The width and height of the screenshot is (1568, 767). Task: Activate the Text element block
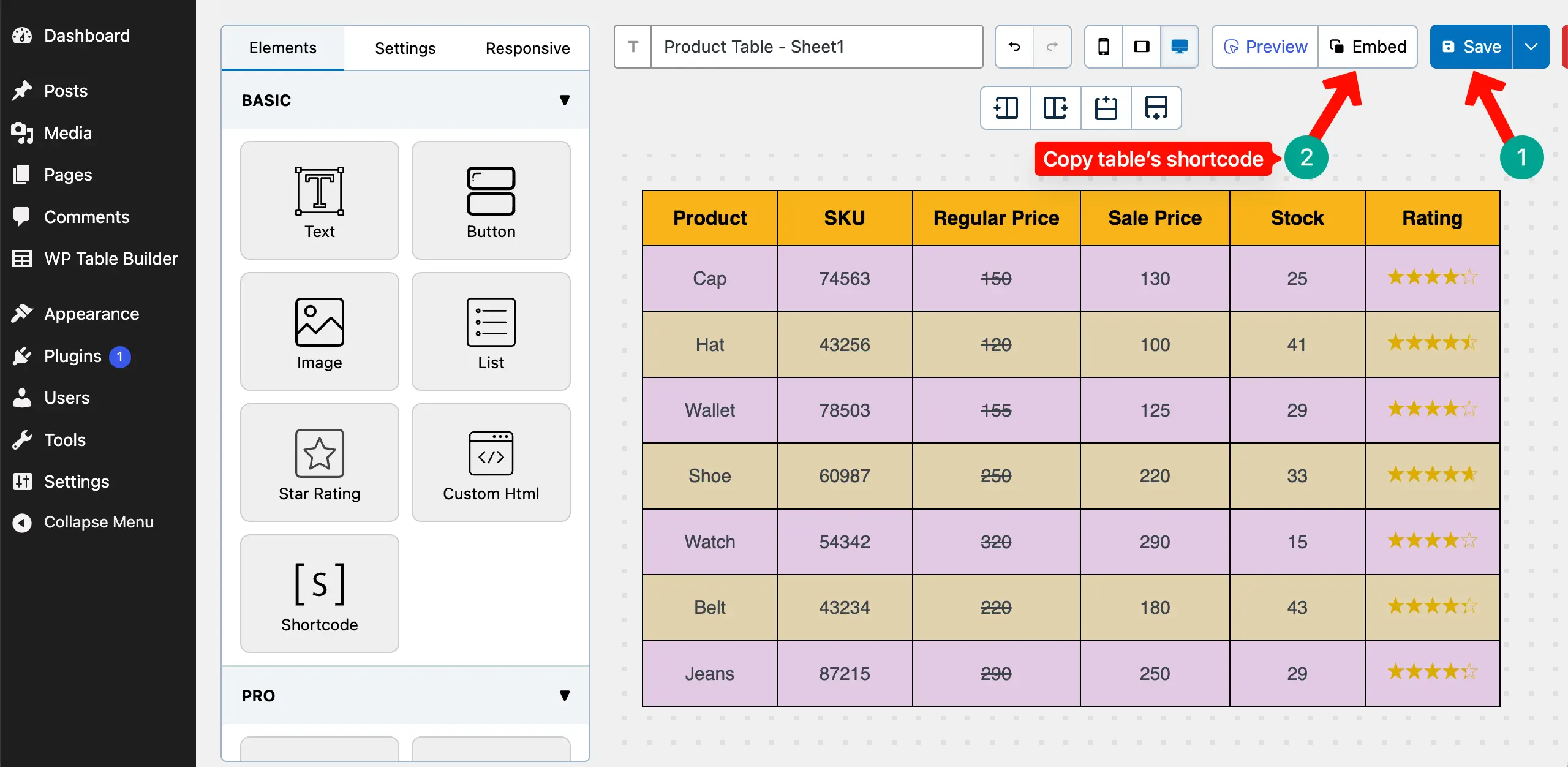coord(319,200)
